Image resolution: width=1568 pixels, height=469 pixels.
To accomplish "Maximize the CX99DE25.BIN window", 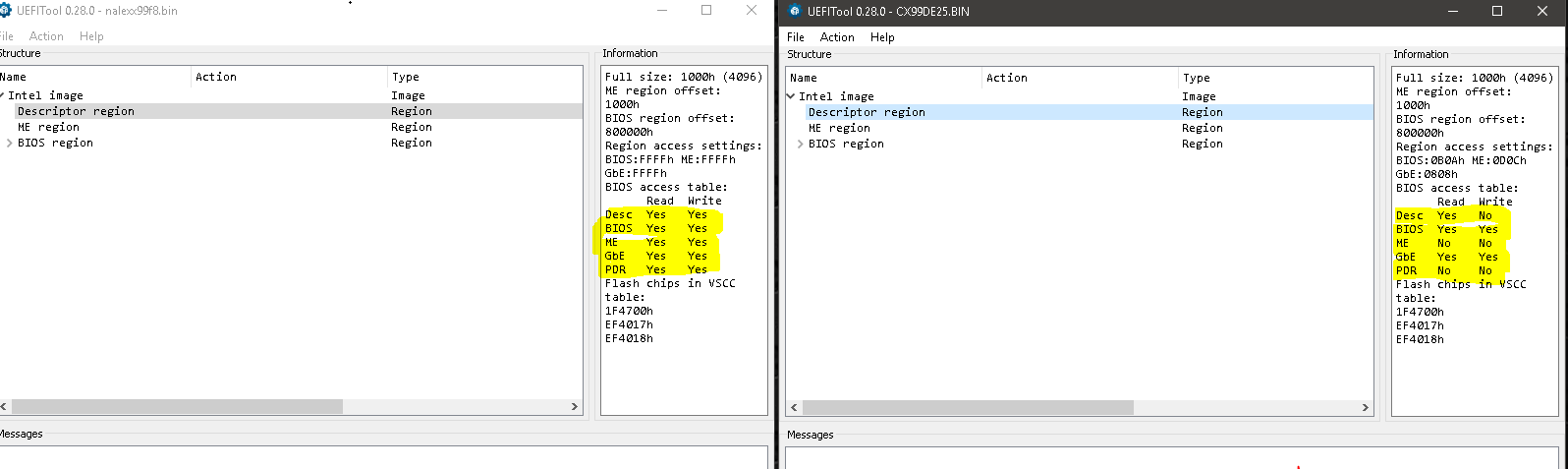I will pyautogui.click(x=1497, y=12).
